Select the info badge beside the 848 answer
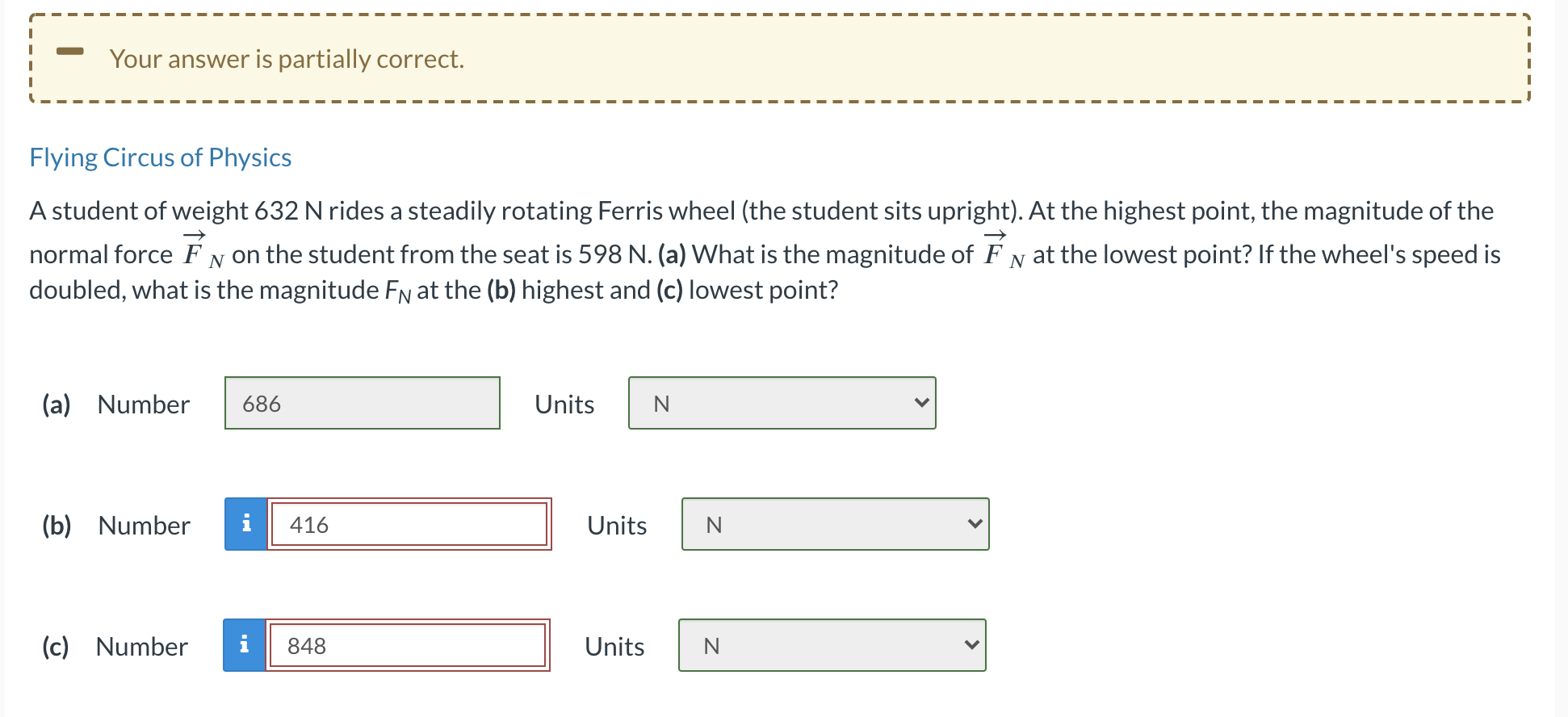Viewport: 1568px width, 717px height. pos(246,645)
